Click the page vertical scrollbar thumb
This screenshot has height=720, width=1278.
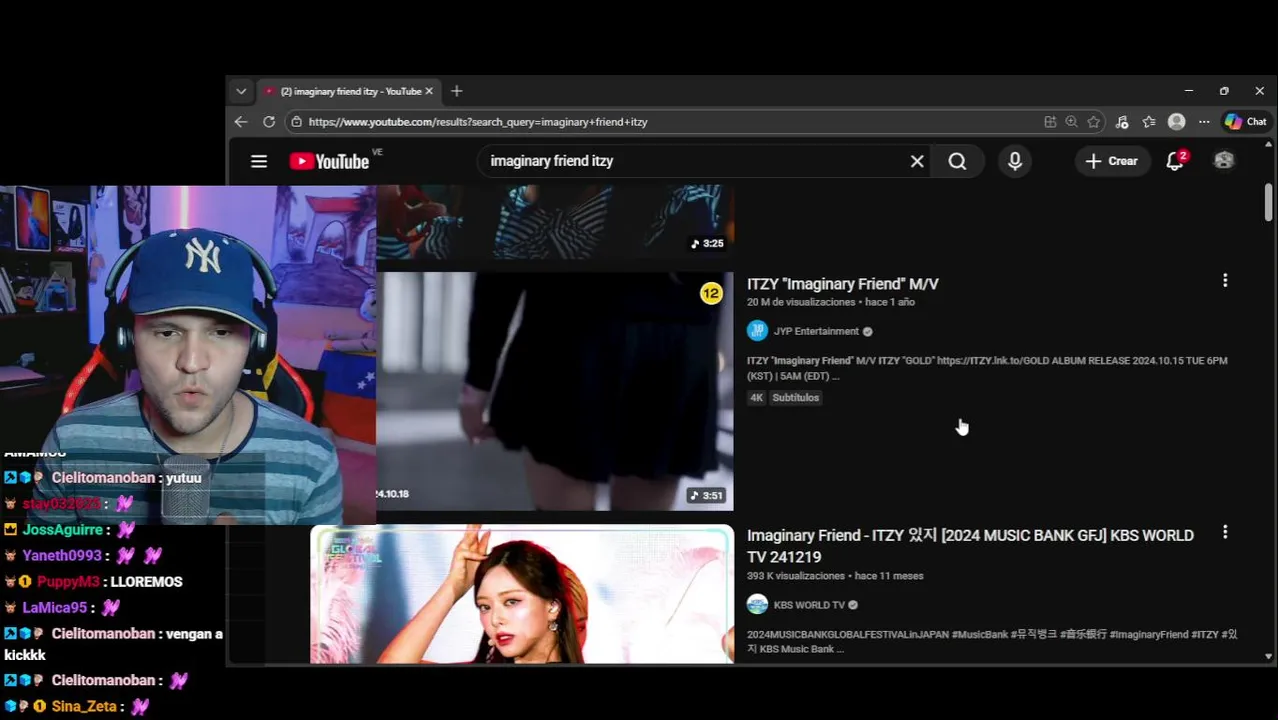click(1268, 203)
